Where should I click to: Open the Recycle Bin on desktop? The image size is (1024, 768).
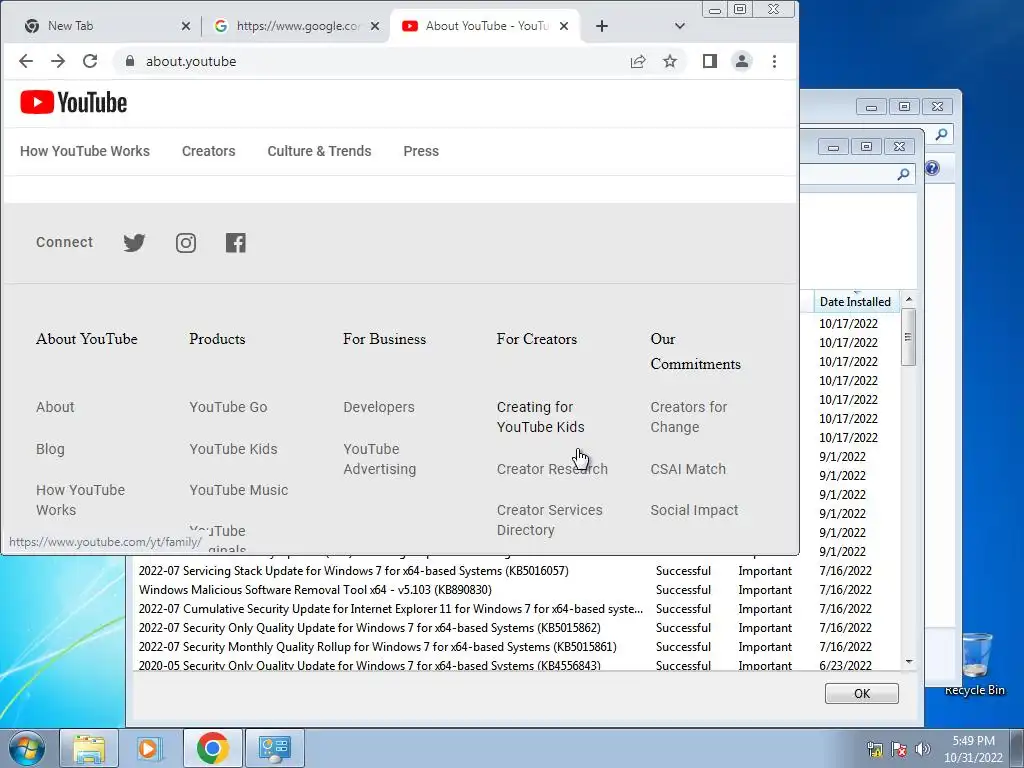tap(975, 664)
